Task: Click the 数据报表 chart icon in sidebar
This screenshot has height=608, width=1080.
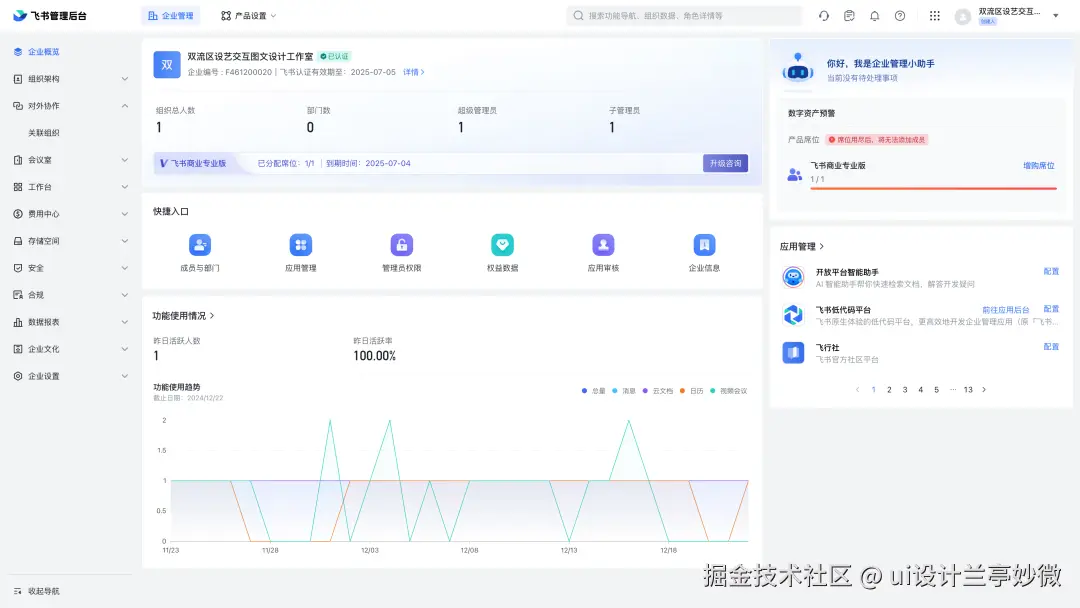Action: (x=18, y=322)
